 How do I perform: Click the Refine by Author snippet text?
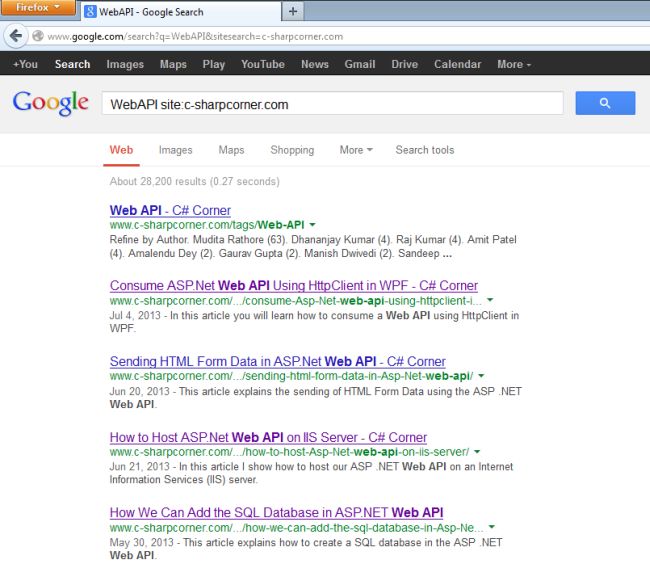click(x=313, y=247)
